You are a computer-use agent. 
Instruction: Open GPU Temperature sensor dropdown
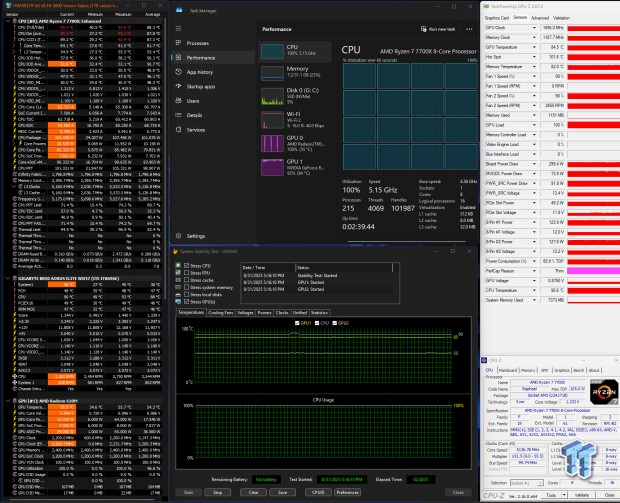coord(534,47)
